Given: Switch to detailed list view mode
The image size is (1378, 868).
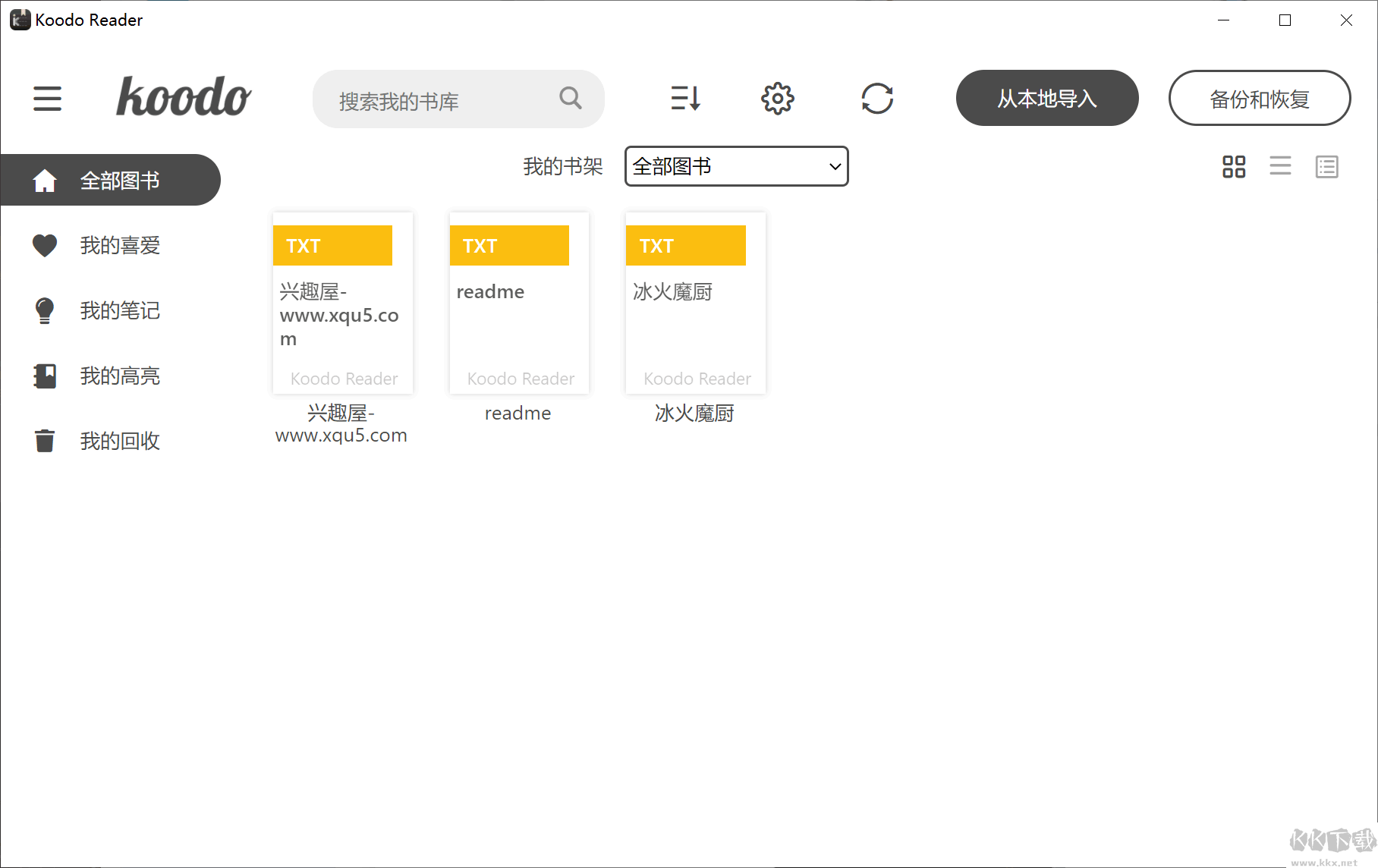Looking at the screenshot, I should point(1326,167).
